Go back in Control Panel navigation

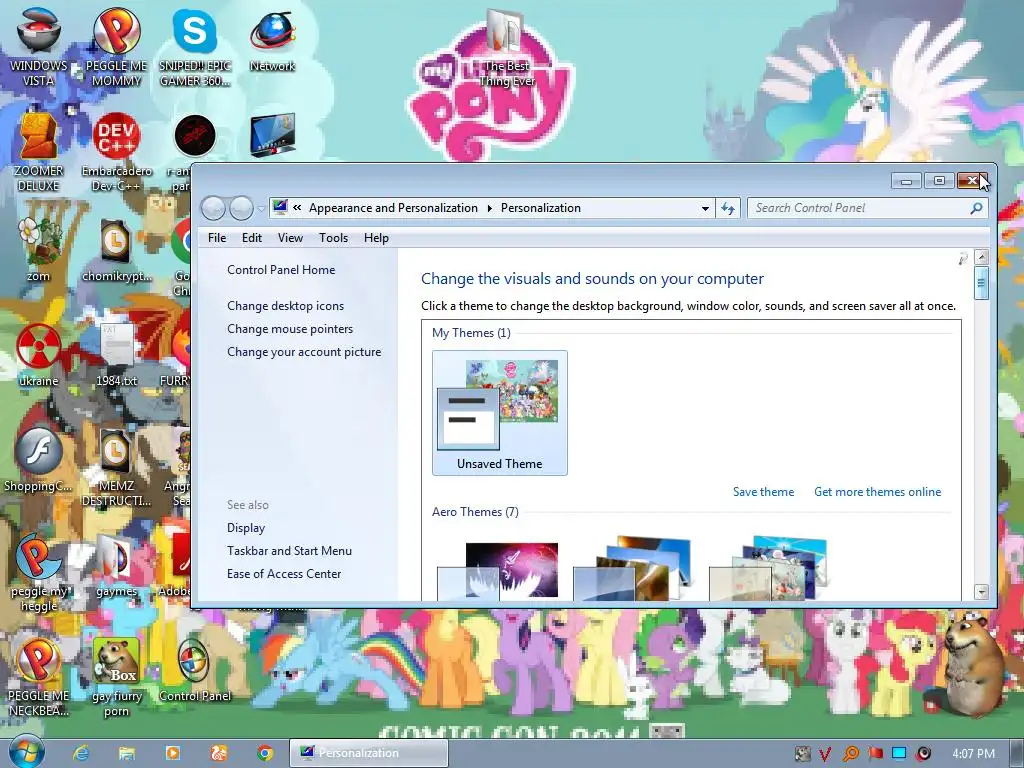213,208
